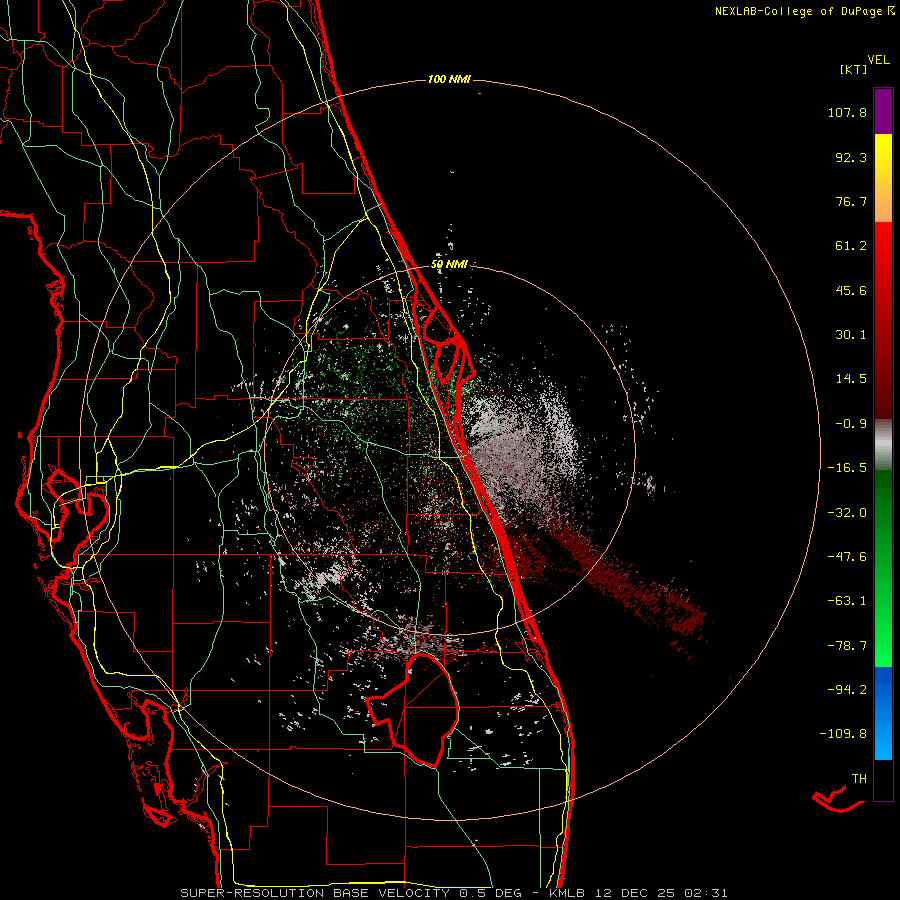Click the -32.0 velocity scale value
Screen dimensions: 900x900
[x=847, y=513]
